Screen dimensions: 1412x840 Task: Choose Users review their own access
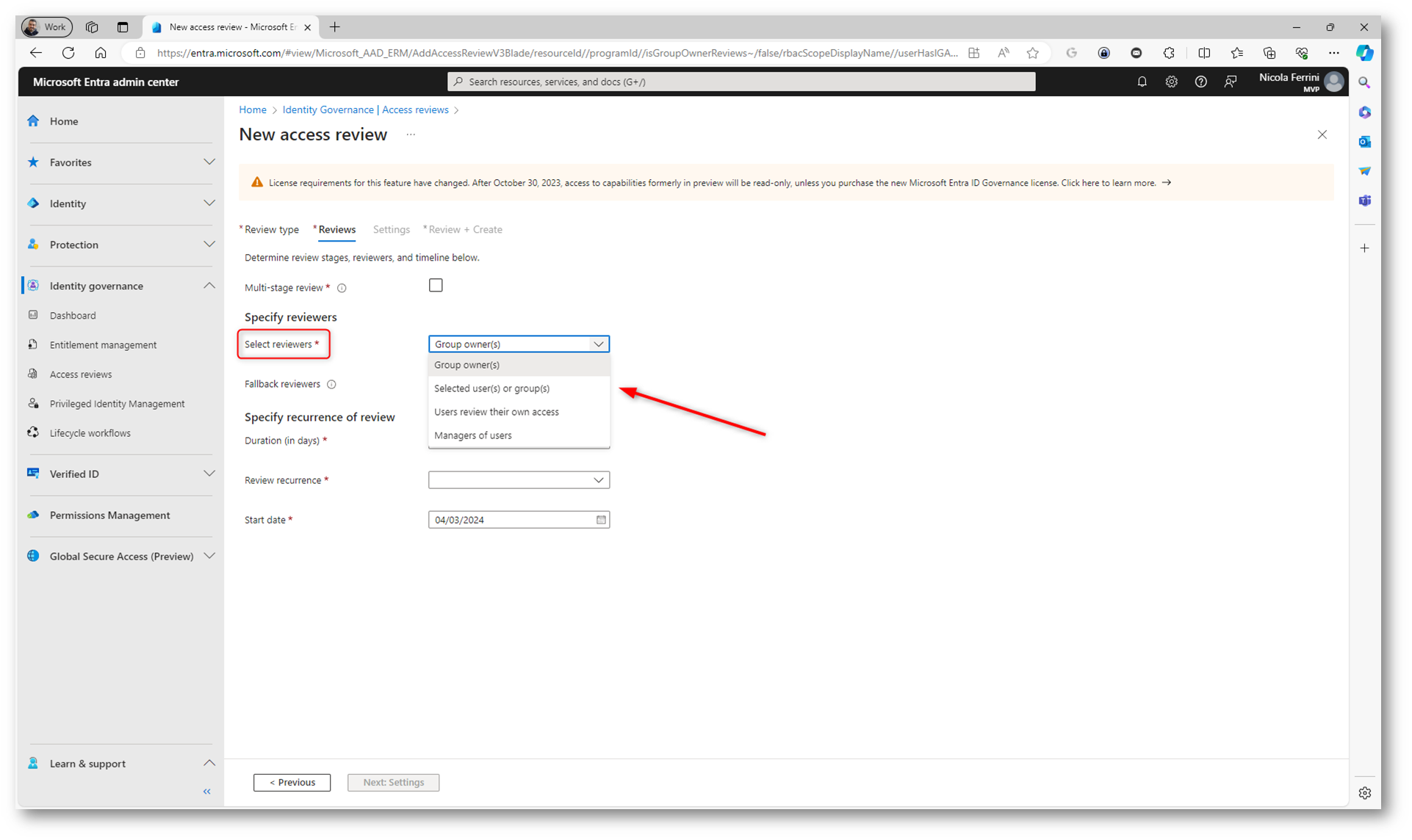click(519, 412)
